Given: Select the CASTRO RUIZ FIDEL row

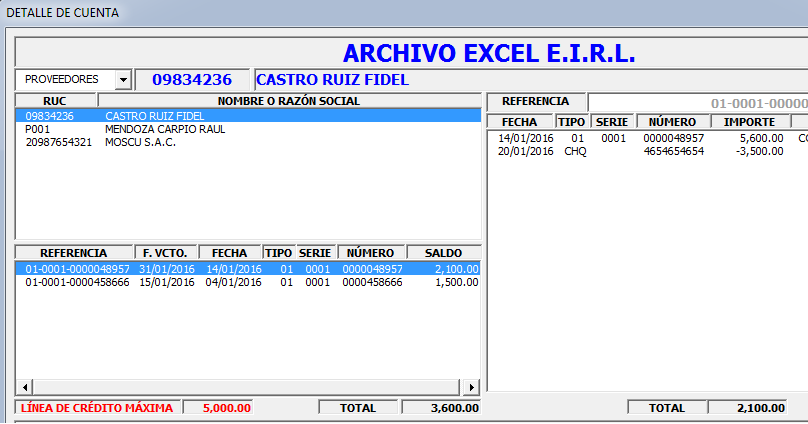Looking at the screenshot, I should point(248,116).
